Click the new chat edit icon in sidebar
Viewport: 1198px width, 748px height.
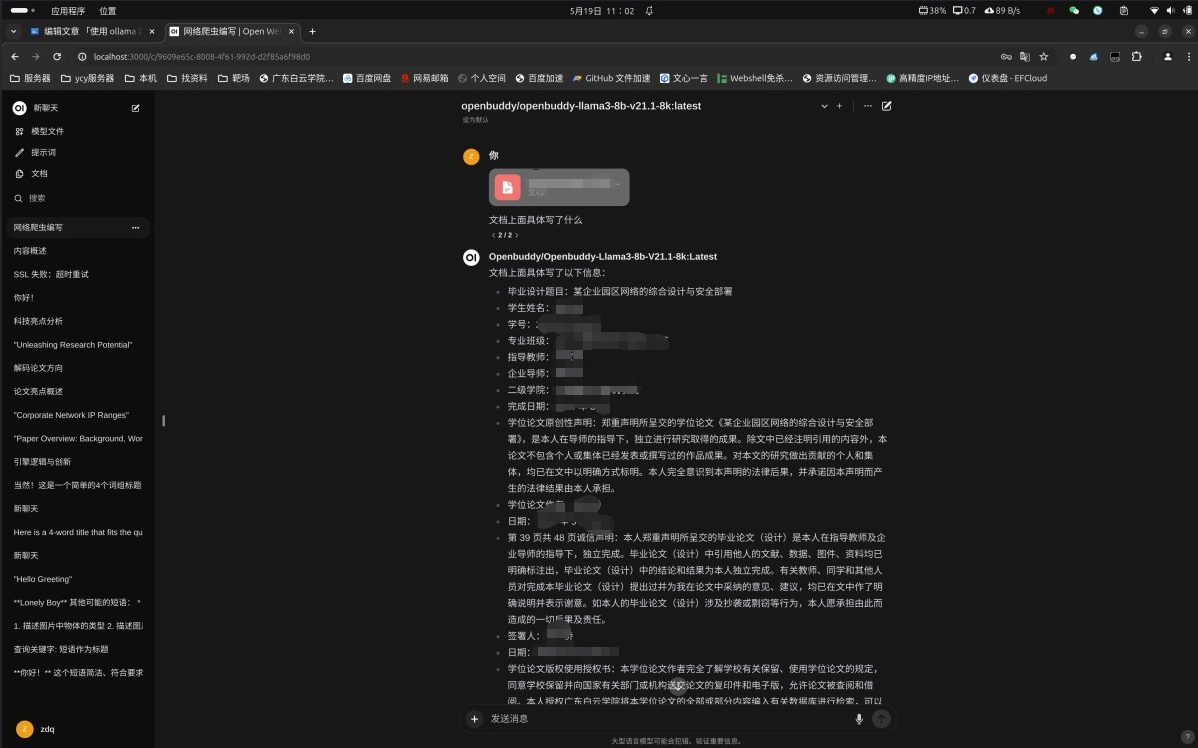135,108
